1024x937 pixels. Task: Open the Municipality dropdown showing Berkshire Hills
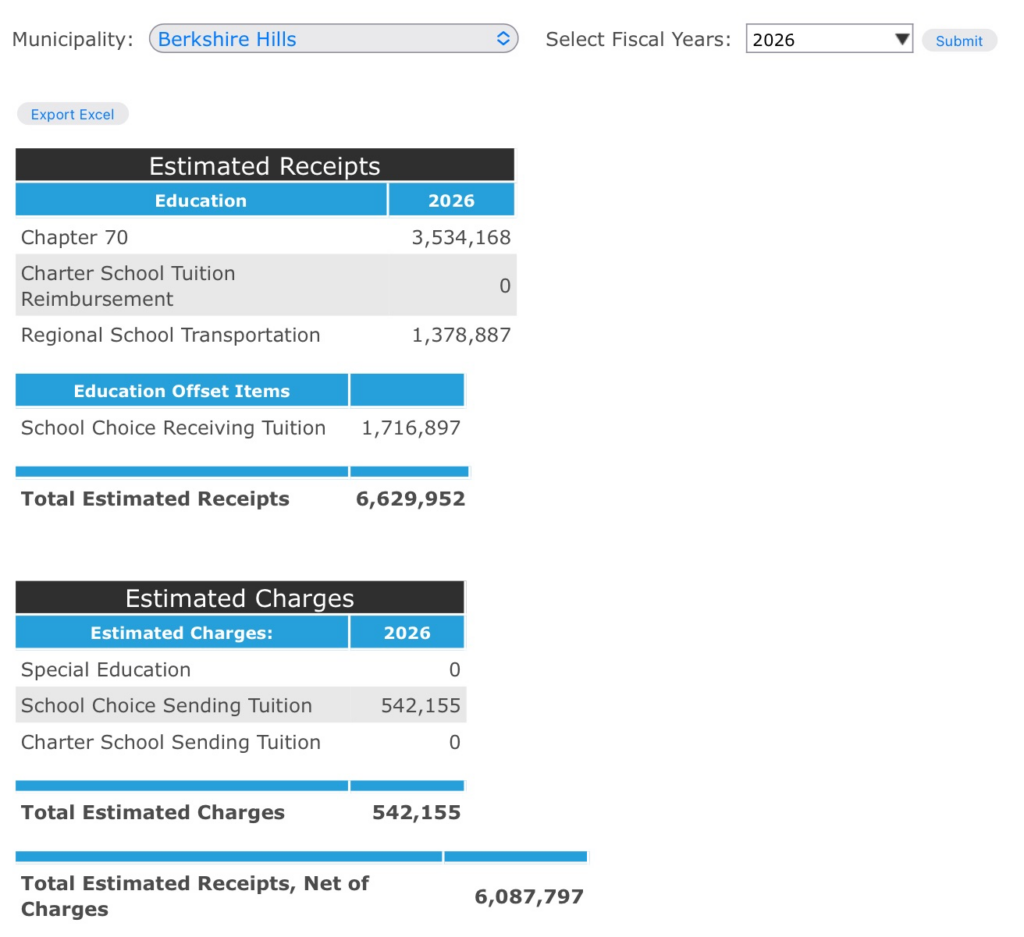click(x=333, y=40)
